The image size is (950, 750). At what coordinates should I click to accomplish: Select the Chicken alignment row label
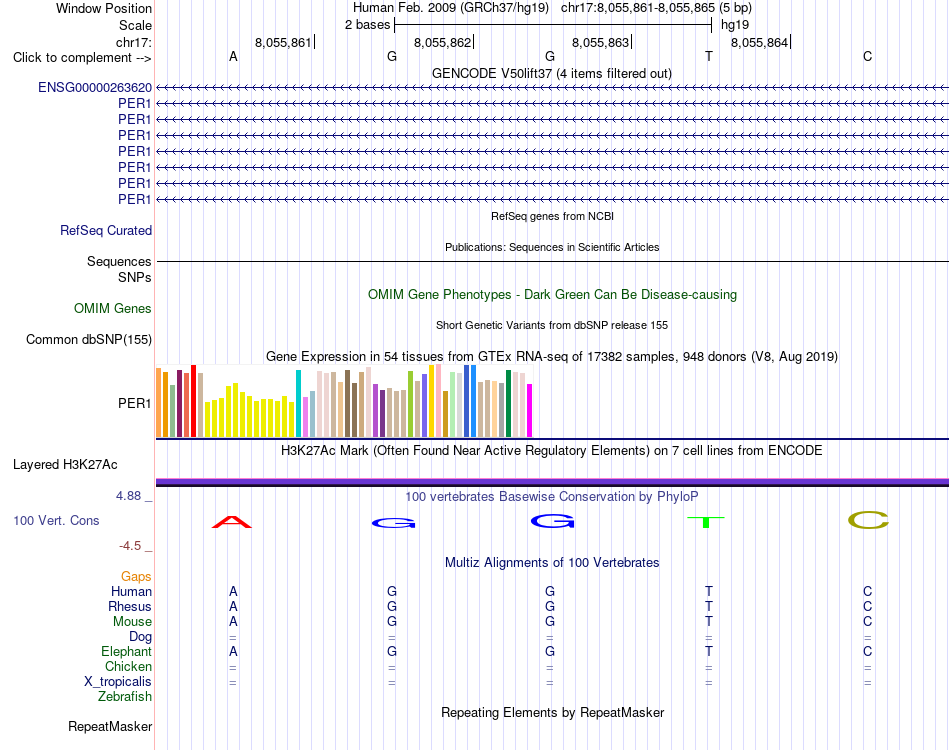pos(128,666)
